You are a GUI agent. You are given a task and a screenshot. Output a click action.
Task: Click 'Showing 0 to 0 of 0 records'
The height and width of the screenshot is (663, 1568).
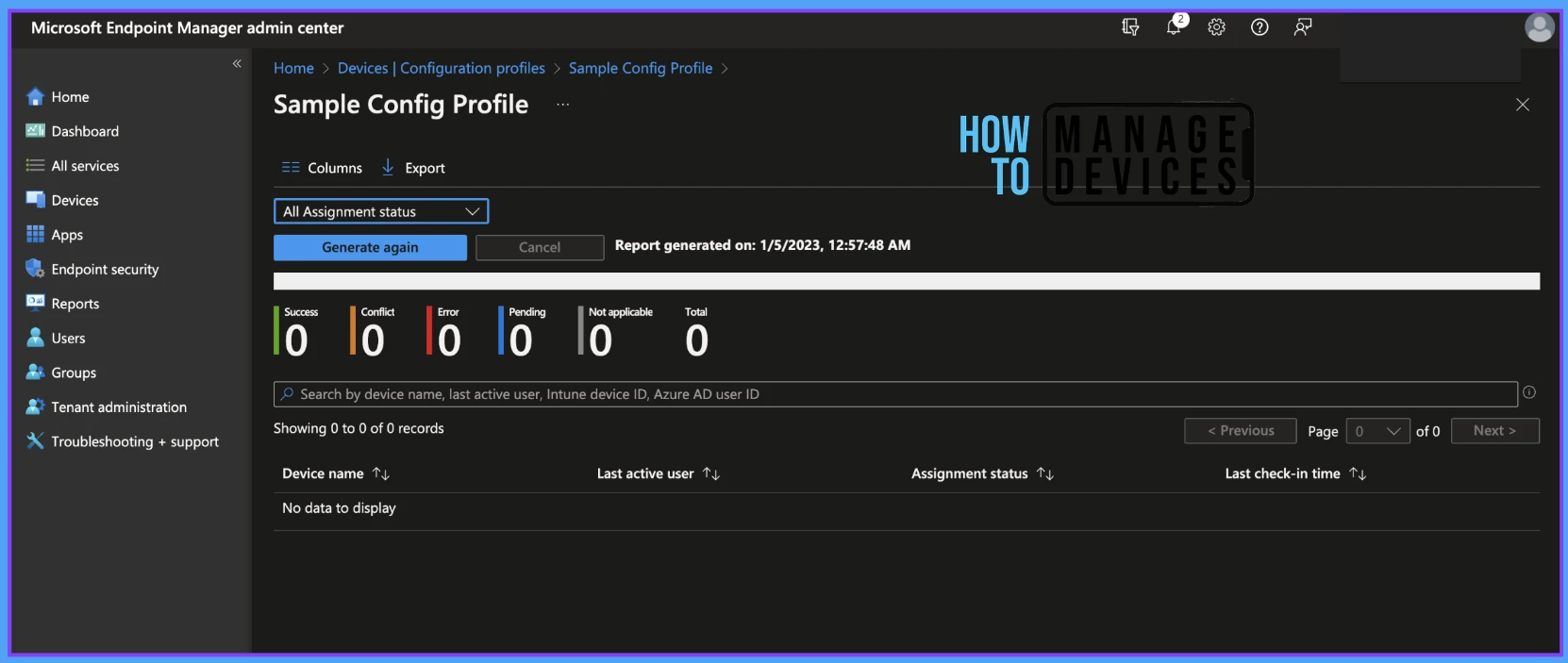359,428
